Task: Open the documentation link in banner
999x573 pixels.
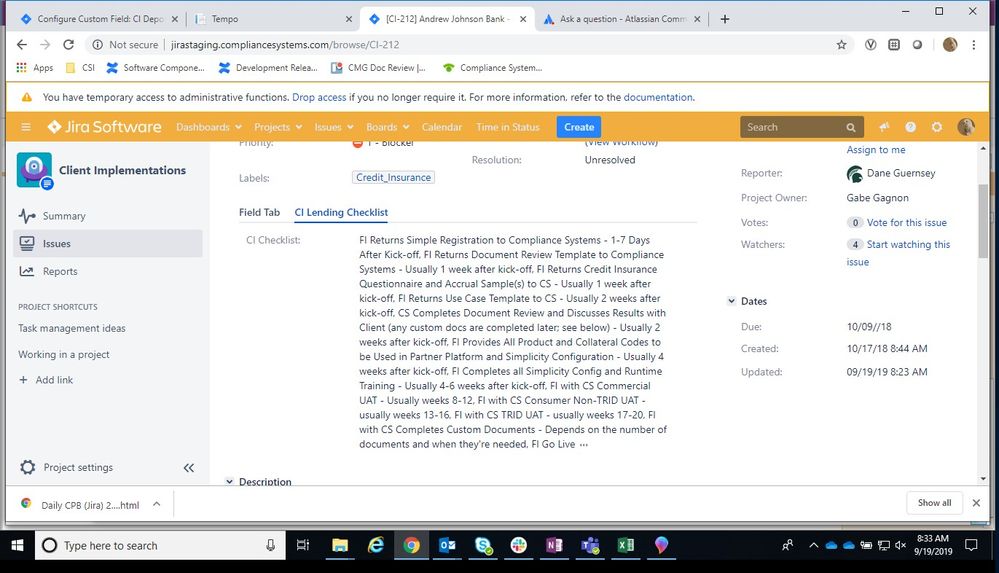Action: coord(658,98)
